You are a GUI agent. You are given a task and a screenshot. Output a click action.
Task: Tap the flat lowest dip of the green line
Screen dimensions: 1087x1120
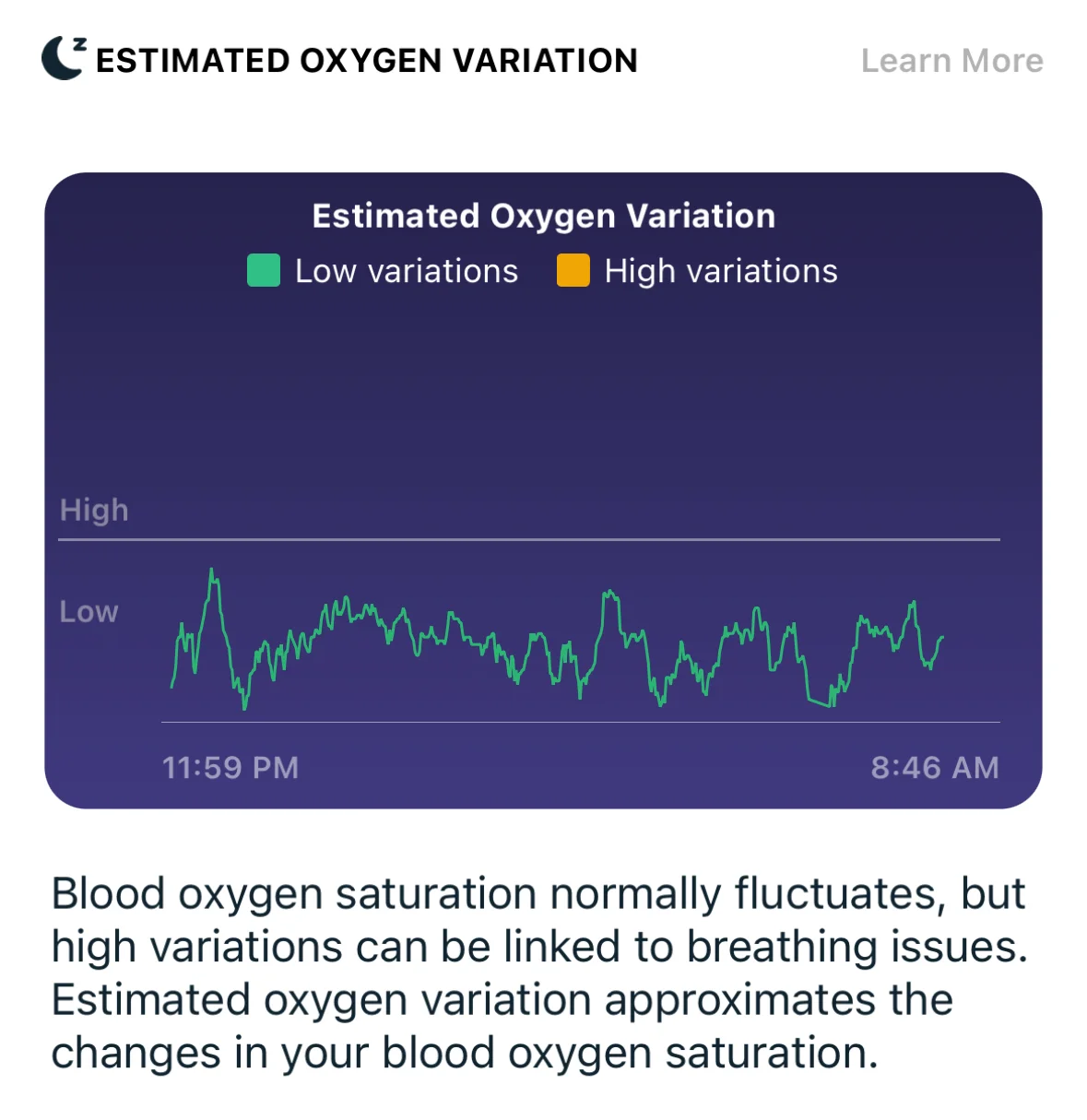click(x=820, y=703)
